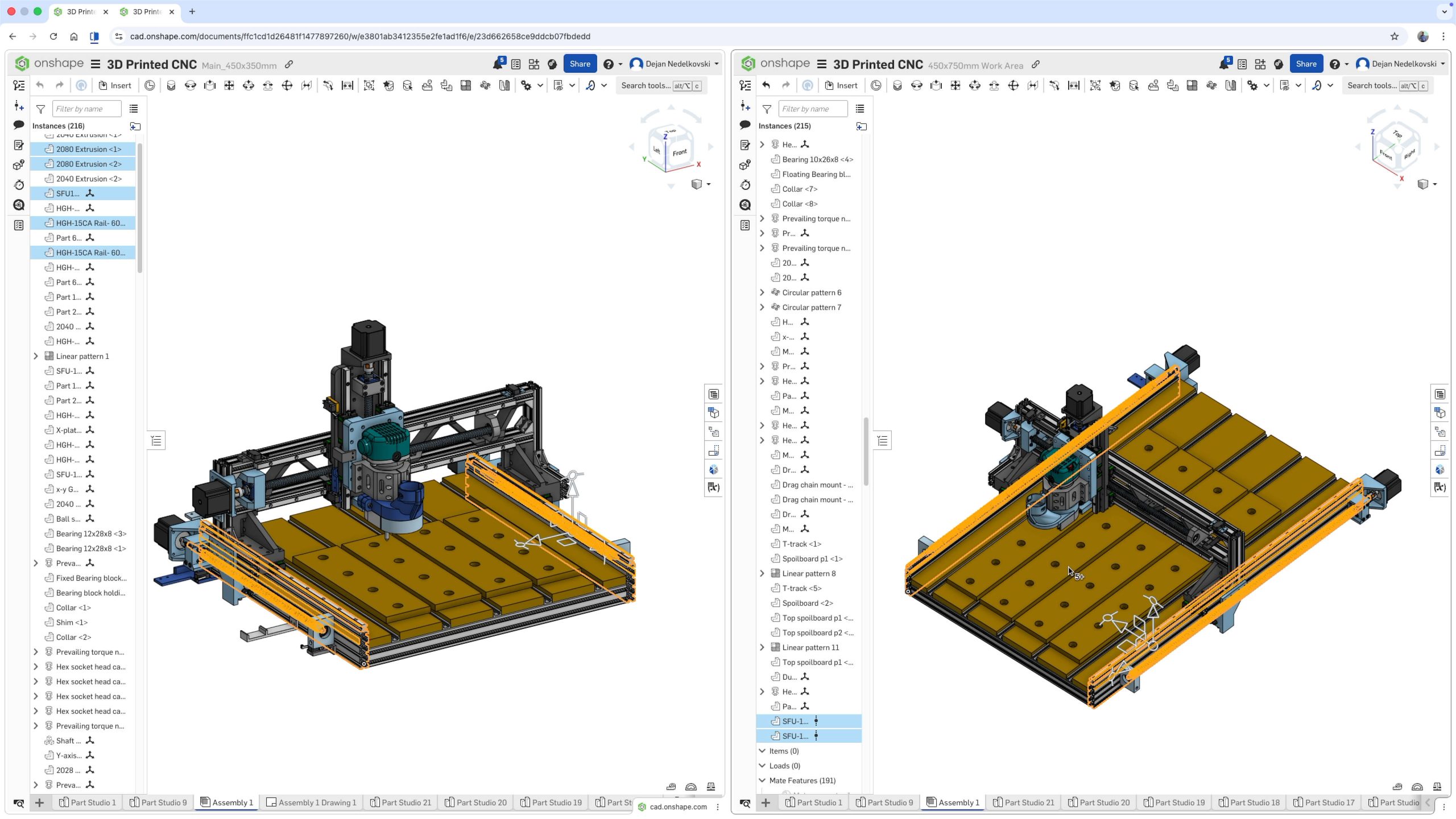The image size is (1456, 819).
Task: Click the create folder icon beside Instances (216)
Action: coord(135,126)
